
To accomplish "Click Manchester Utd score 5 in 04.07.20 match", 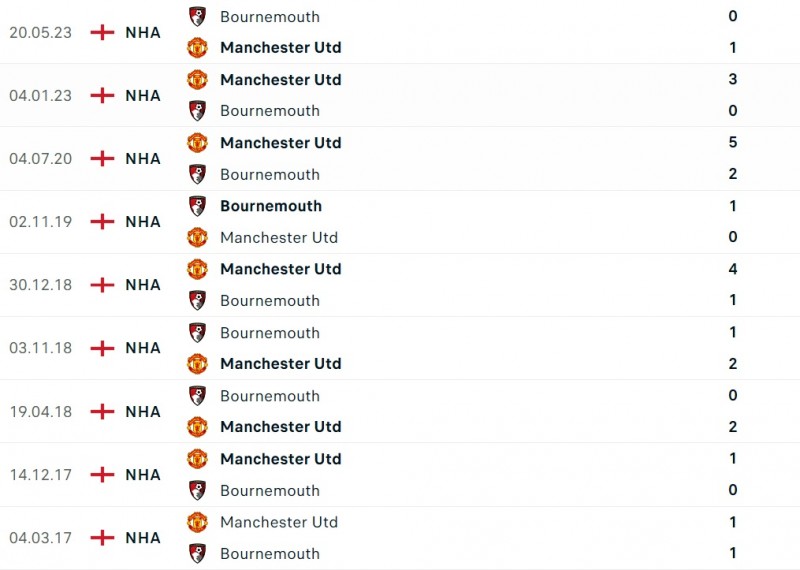I will (733, 143).
